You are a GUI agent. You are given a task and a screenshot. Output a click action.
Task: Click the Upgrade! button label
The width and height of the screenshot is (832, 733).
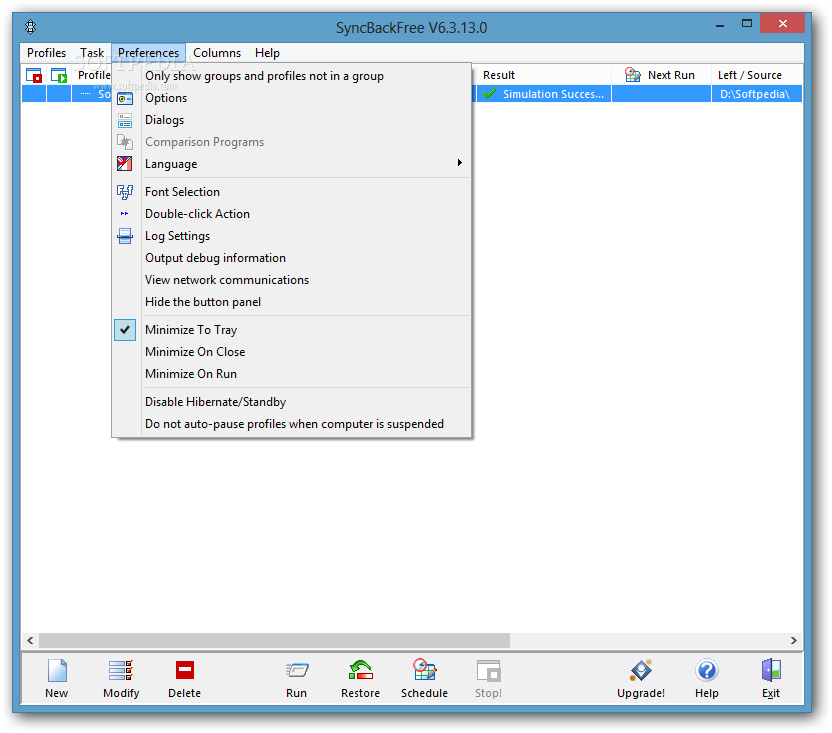641,693
